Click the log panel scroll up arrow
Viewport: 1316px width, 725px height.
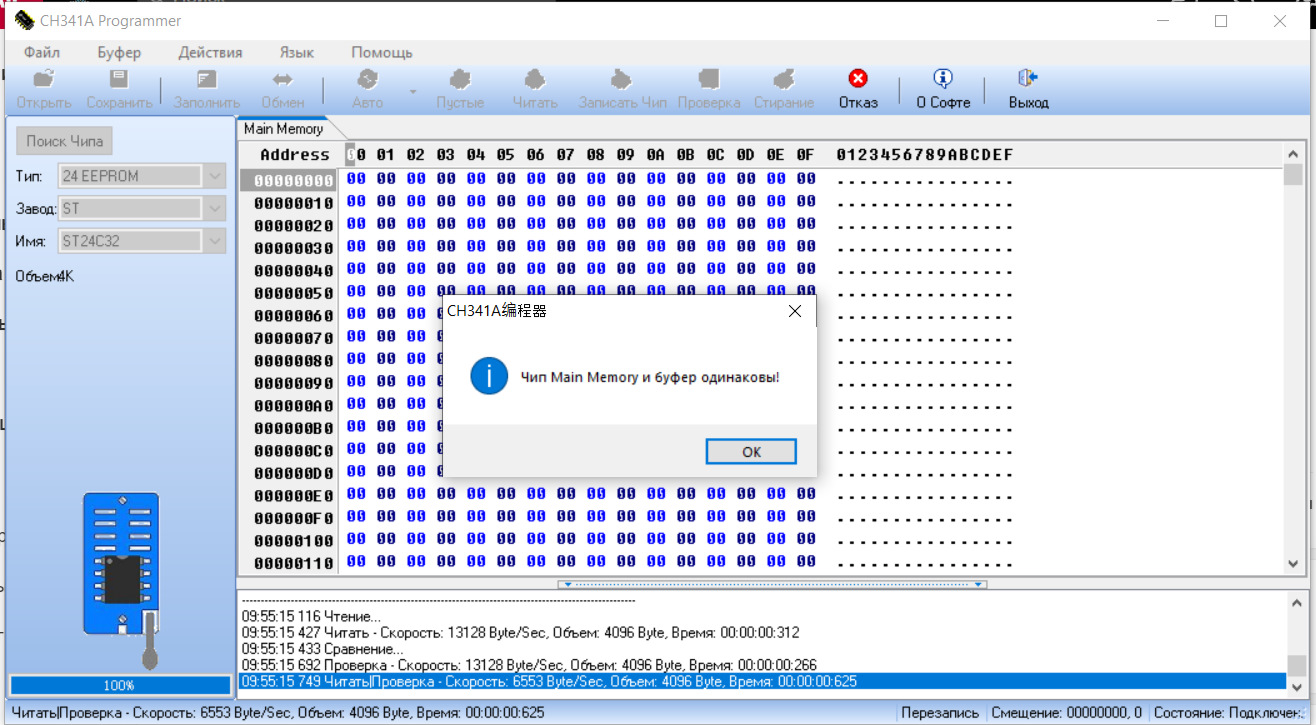click(x=1296, y=603)
